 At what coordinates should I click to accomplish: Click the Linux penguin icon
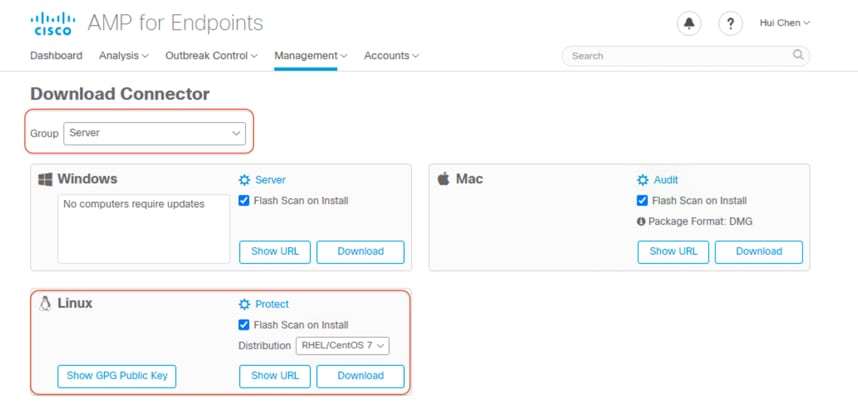45,303
